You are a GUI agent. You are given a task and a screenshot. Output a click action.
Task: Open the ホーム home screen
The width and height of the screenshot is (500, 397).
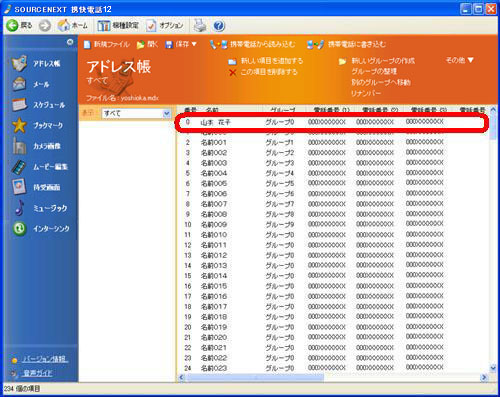[72, 25]
